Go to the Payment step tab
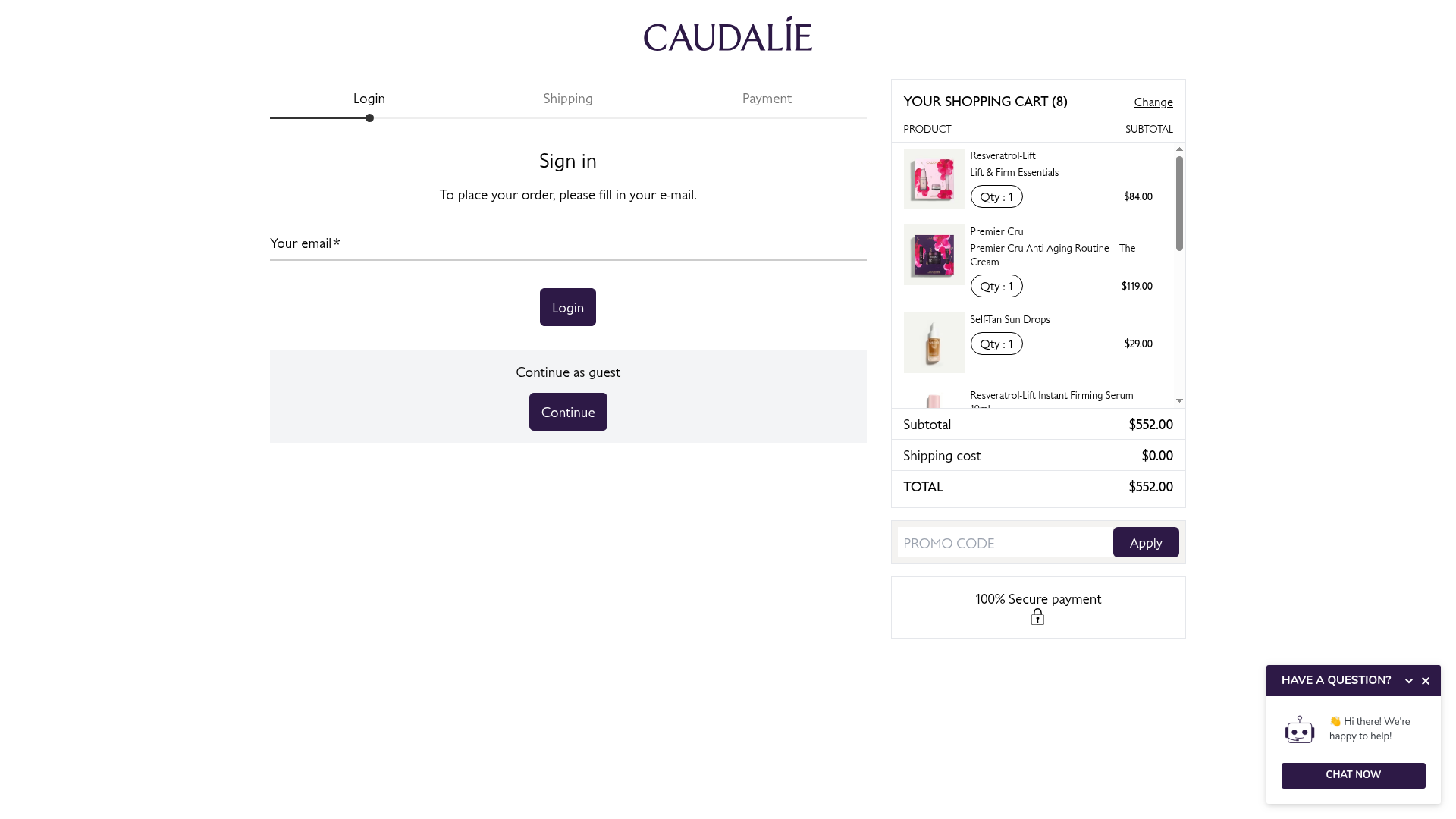This screenshot has width=1456, height=819. (x=767, y=99)
